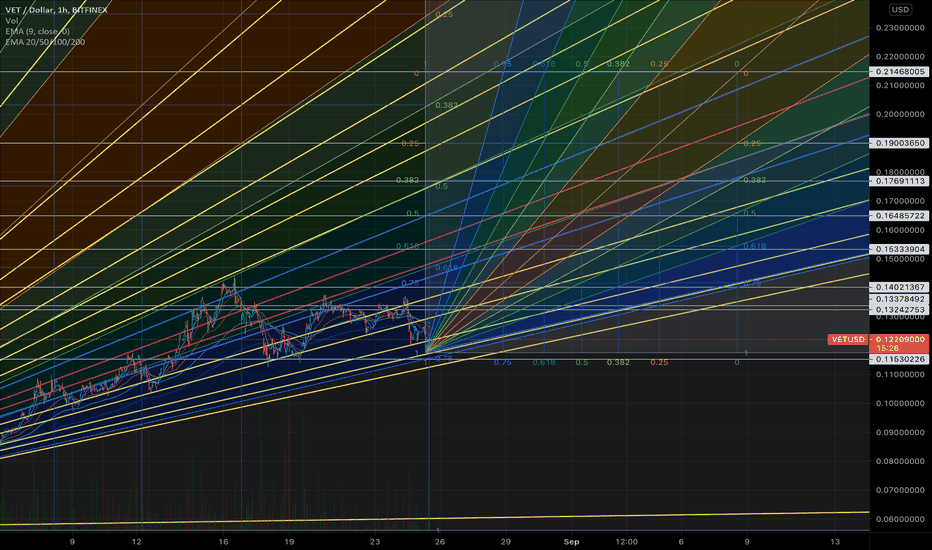Click the 0.17691113 price level label
This screenshot has height=550, width=932.
900,181
